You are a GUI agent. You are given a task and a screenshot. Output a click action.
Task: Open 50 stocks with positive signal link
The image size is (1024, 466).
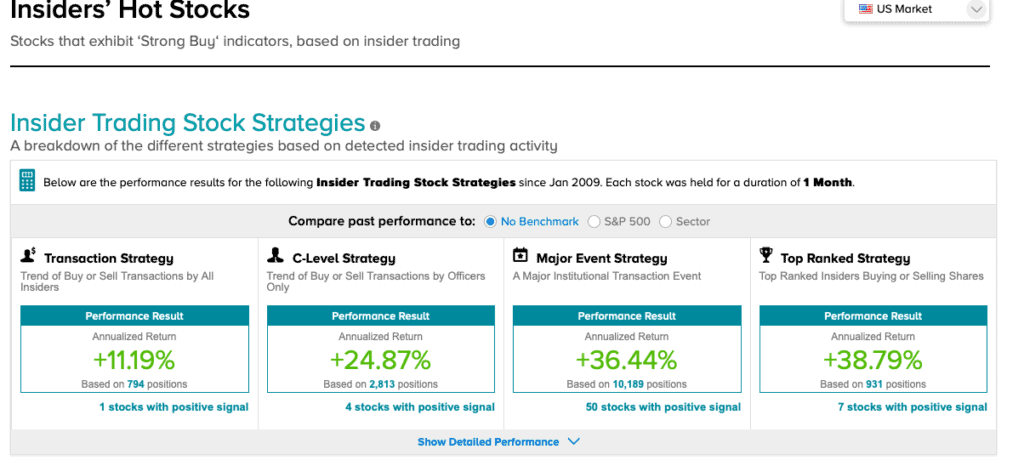point(664,407)
